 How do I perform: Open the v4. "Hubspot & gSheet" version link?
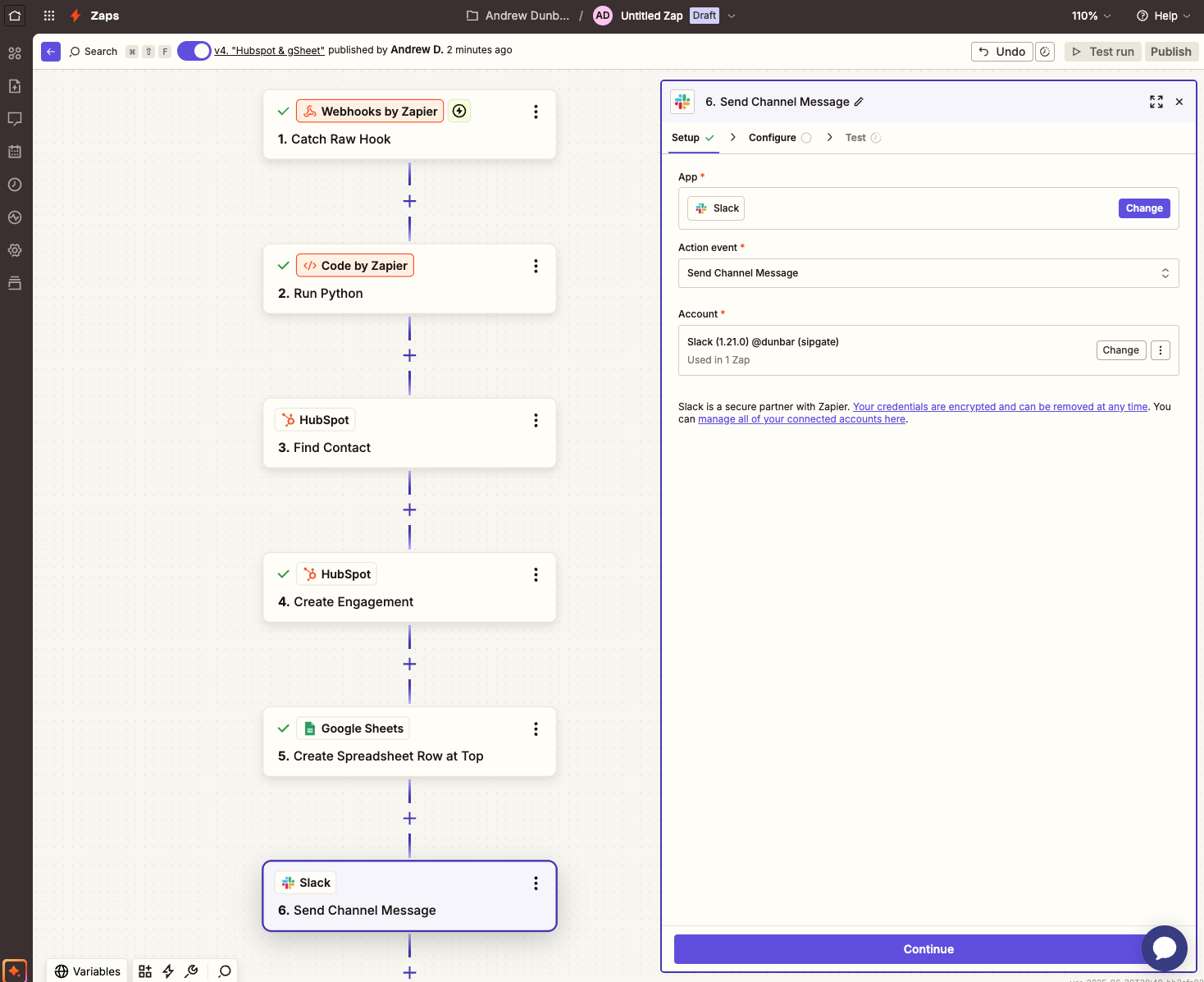point(270,50)
